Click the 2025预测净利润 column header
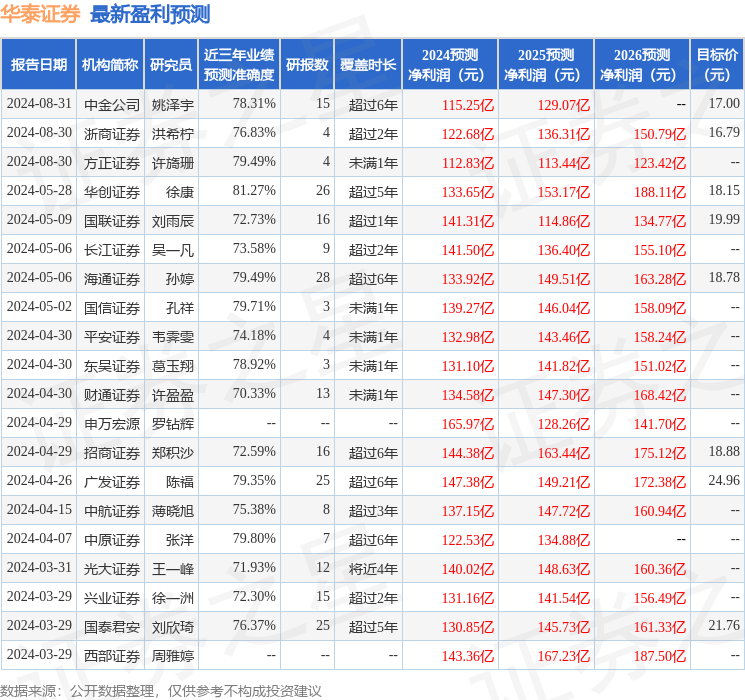The image size is (745, 700). (546, 64)
